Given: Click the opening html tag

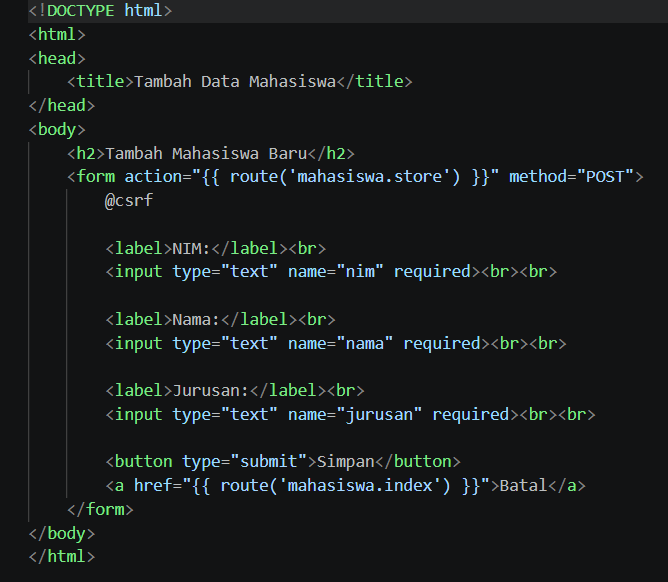Looking at the screenshot, I should [x=57, y=34].
